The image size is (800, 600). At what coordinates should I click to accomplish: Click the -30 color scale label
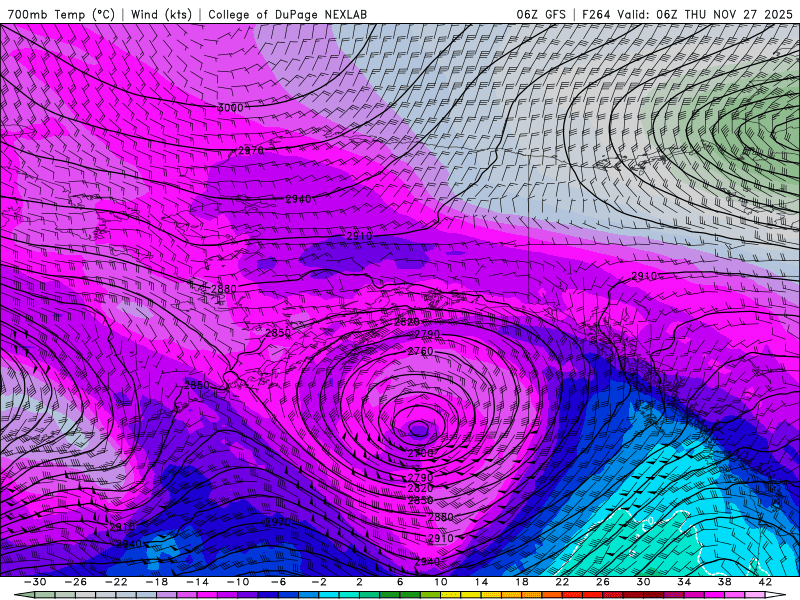(x=35, y=582)
